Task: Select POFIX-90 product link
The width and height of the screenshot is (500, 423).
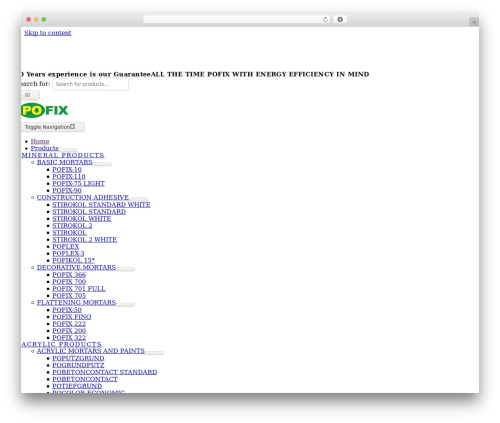Action: click(x=67, y=191)
